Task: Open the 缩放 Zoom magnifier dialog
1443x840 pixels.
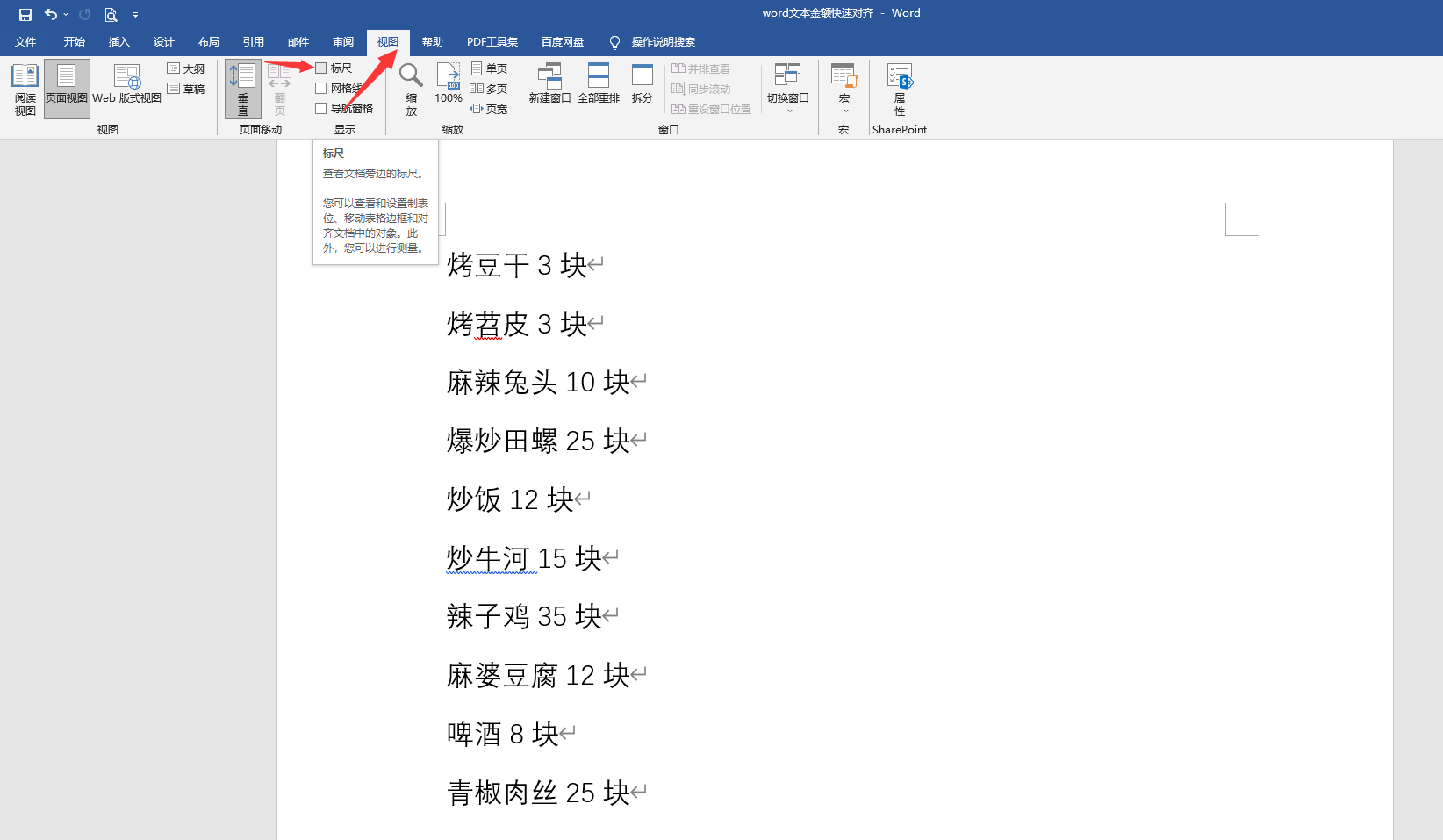Action: (x=411, y=90)
